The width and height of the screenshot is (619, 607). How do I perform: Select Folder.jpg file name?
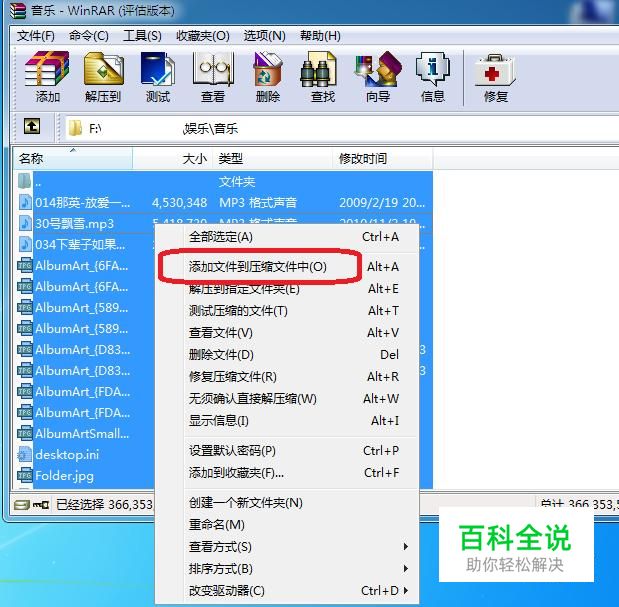64,476
